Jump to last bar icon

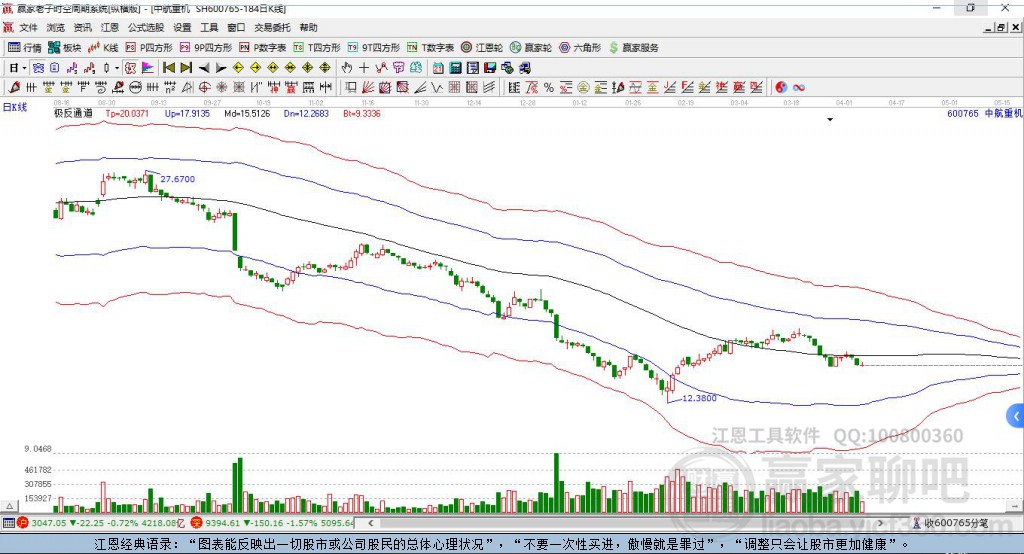click(186, 67)
